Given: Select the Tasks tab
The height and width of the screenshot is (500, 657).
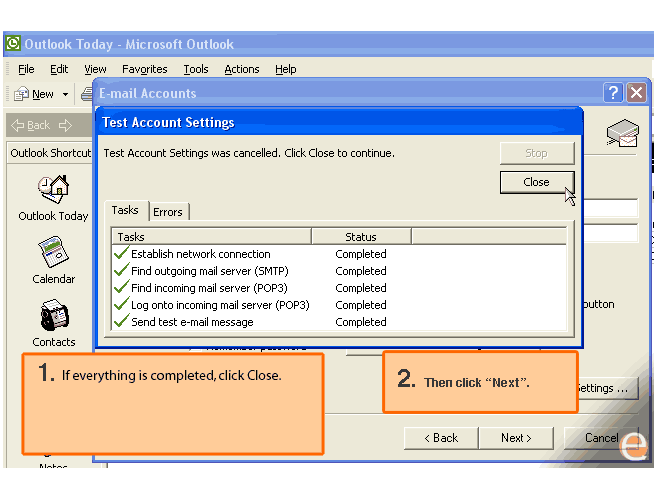Looking at the screenshot, I should point(125,210).
